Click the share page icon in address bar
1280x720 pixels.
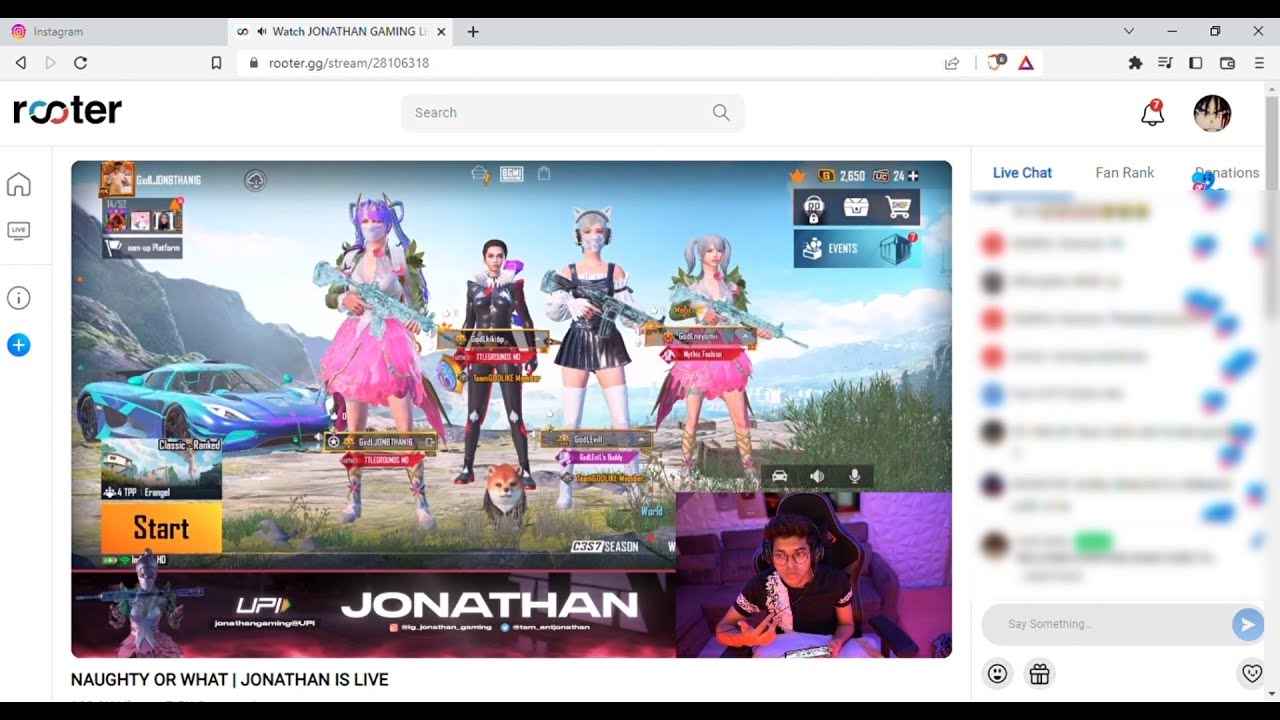pyautogui.click(x=952, y=63)
